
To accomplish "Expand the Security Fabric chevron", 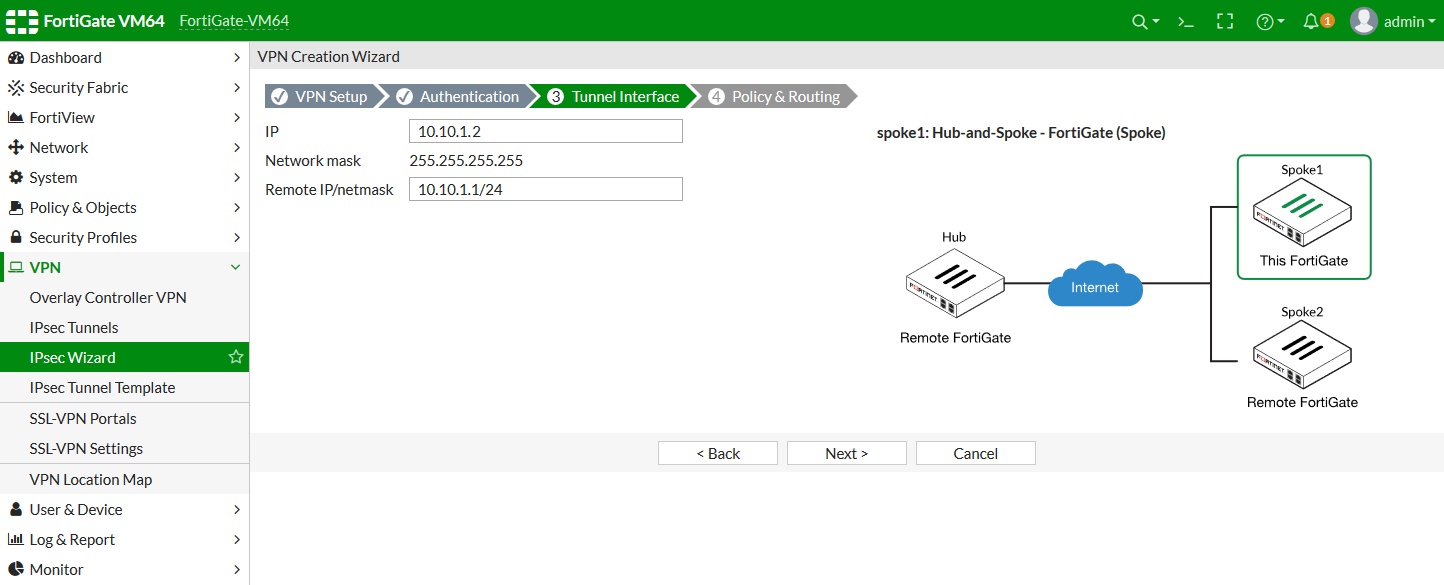I will pyautogui.click(x=237, y=88).
